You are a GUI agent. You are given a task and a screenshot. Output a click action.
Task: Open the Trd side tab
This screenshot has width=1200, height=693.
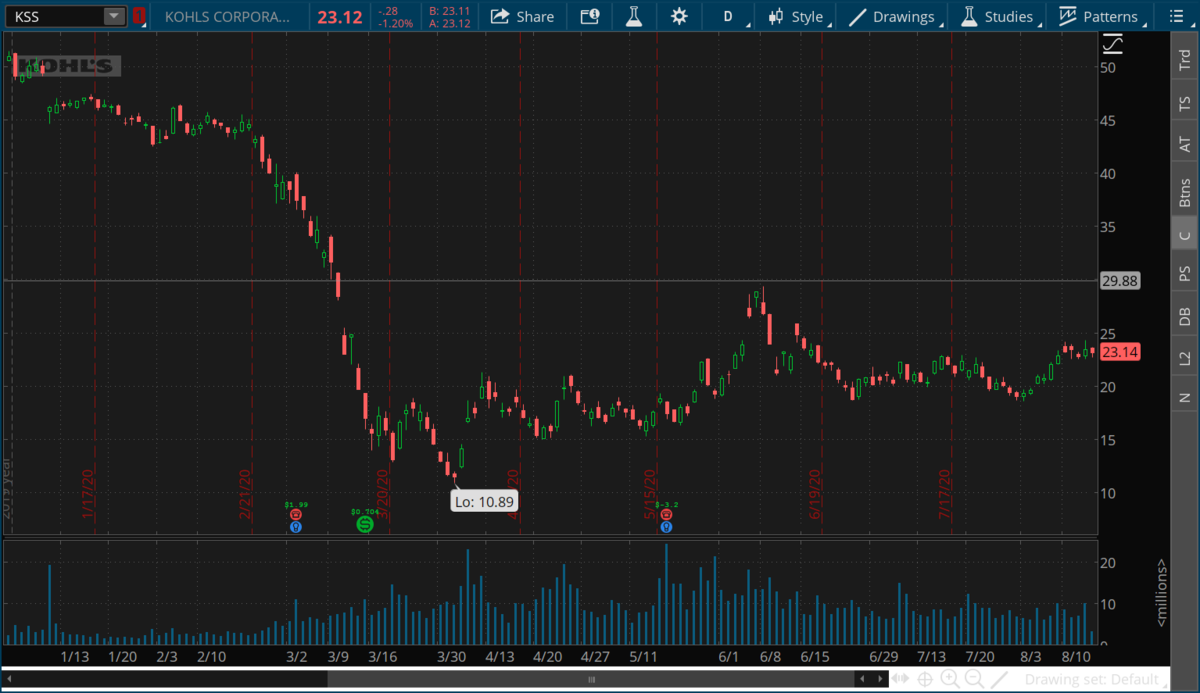click(x=1185, y=61)
